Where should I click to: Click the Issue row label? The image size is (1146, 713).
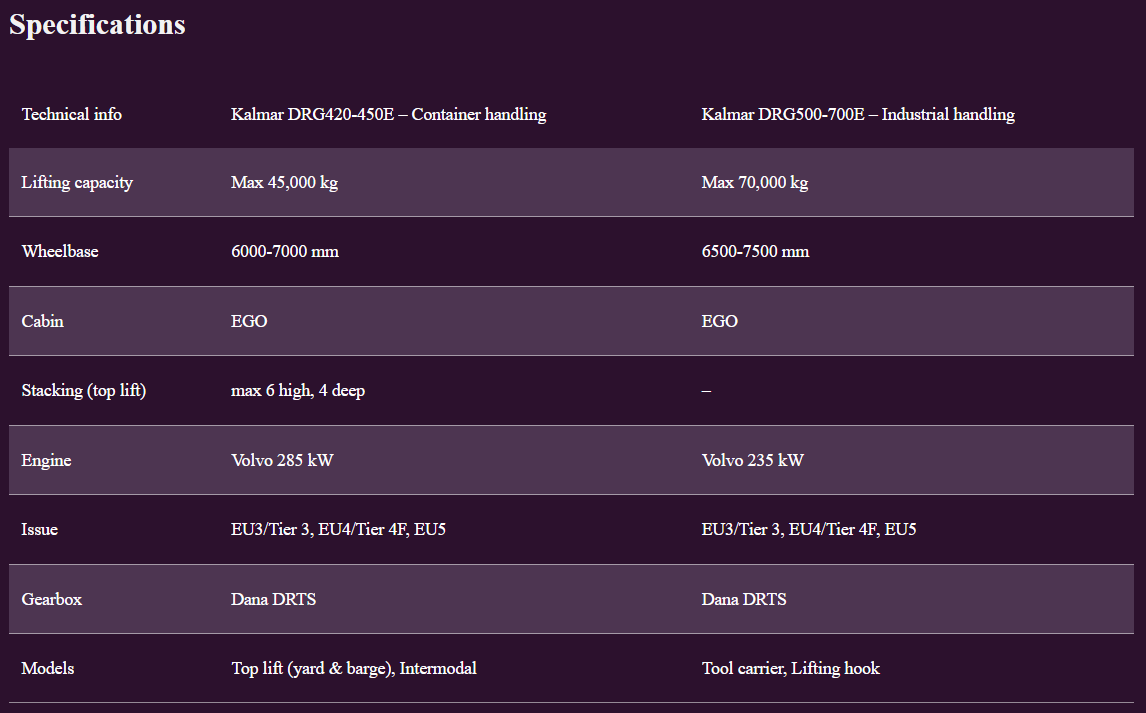(40, 529)
